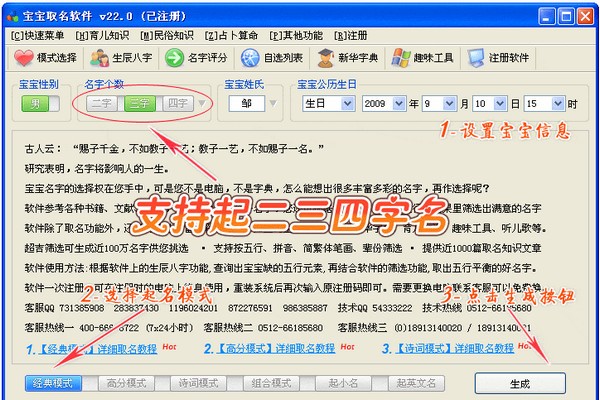
Task: Switch to 高分模式 naming mode
Action: (x=126, y=383)
